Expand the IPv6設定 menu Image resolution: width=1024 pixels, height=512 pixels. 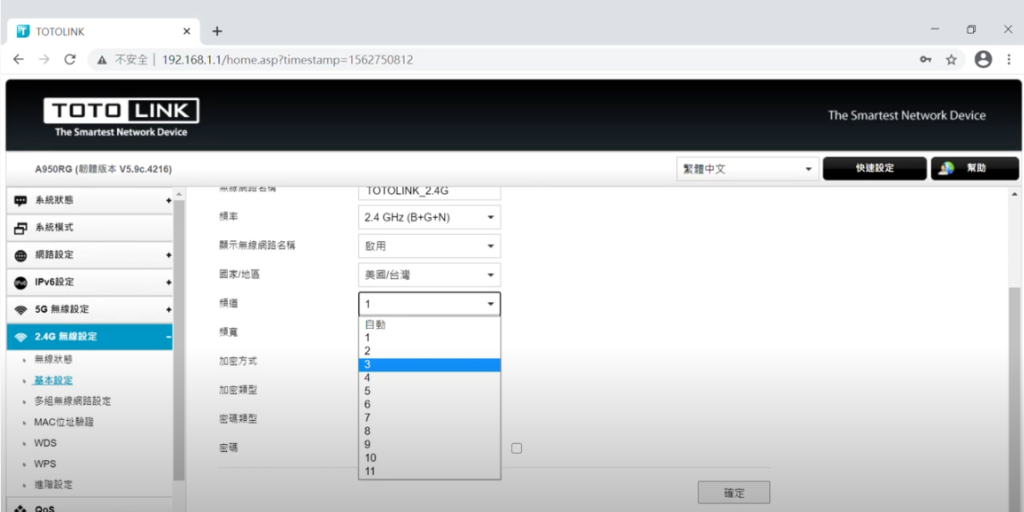[x=168, y=282]
